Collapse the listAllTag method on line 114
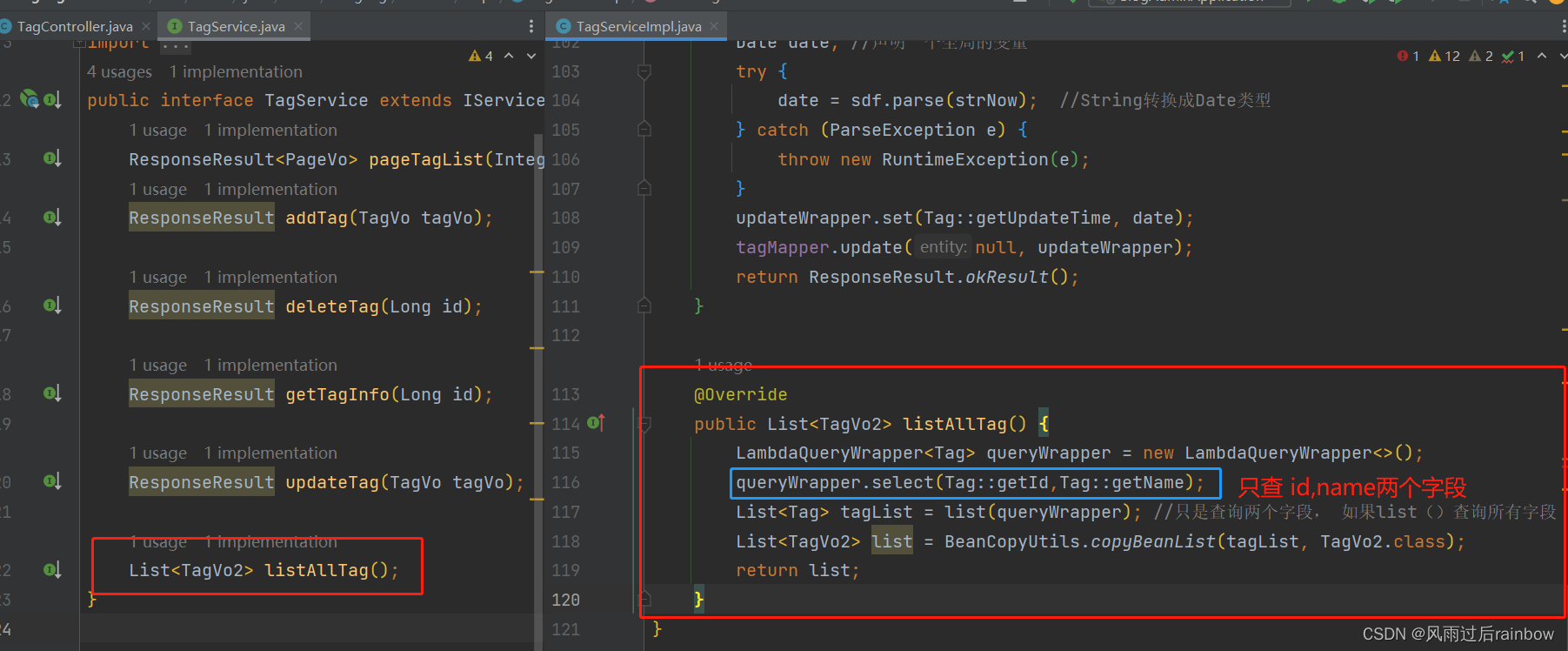Screen dimensions: 1568x651 click(644, 424)
